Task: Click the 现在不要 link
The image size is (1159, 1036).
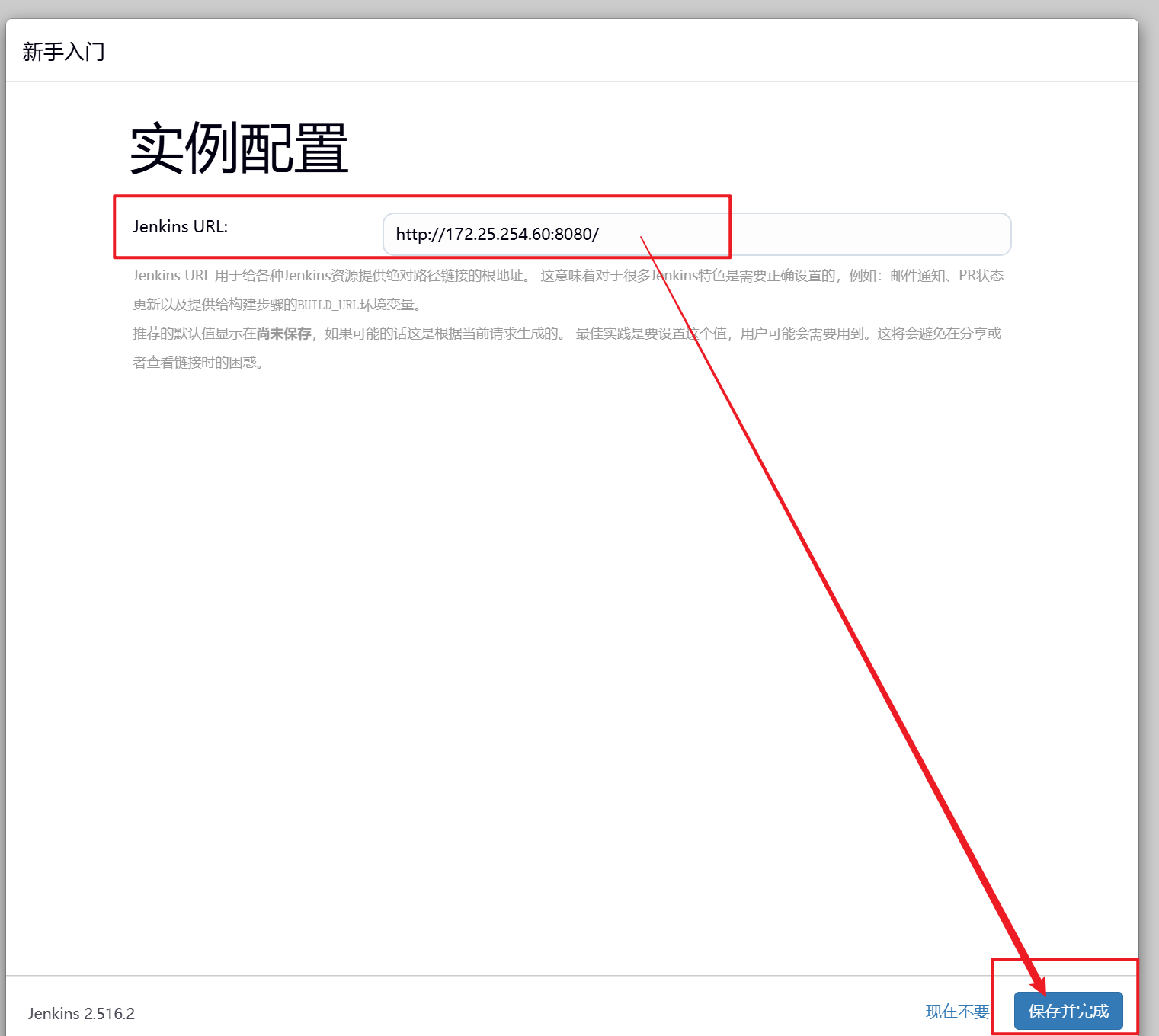Action: point(957,1012)
